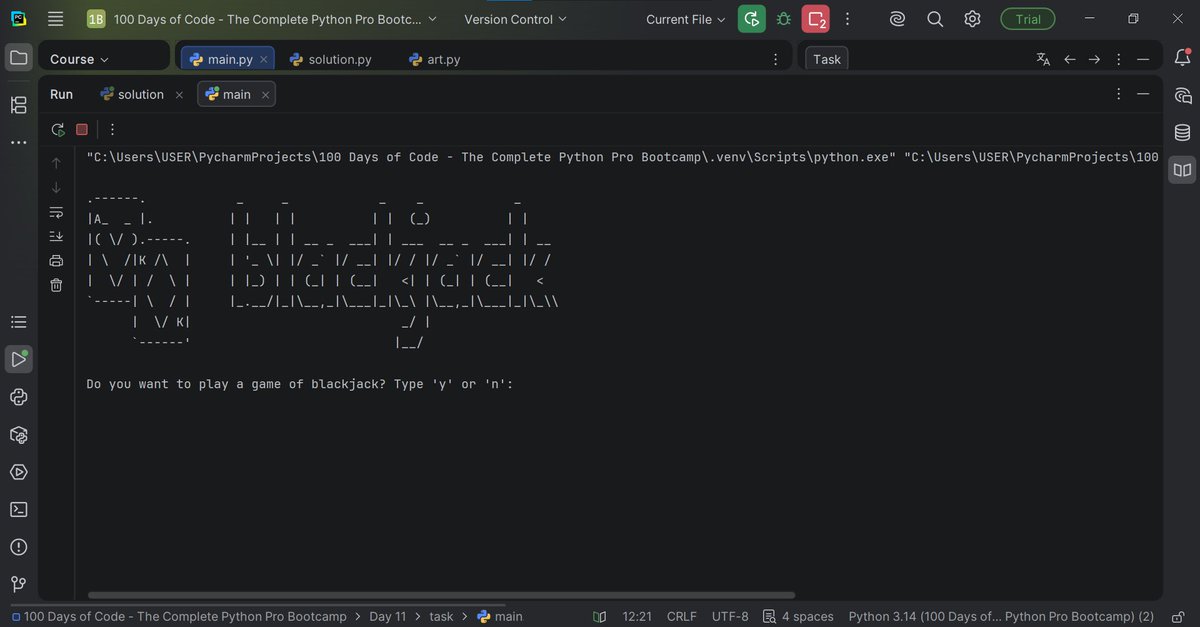Open the Python Console tool window
Viewport: 1200px width, 627px height.
[18, 396]
